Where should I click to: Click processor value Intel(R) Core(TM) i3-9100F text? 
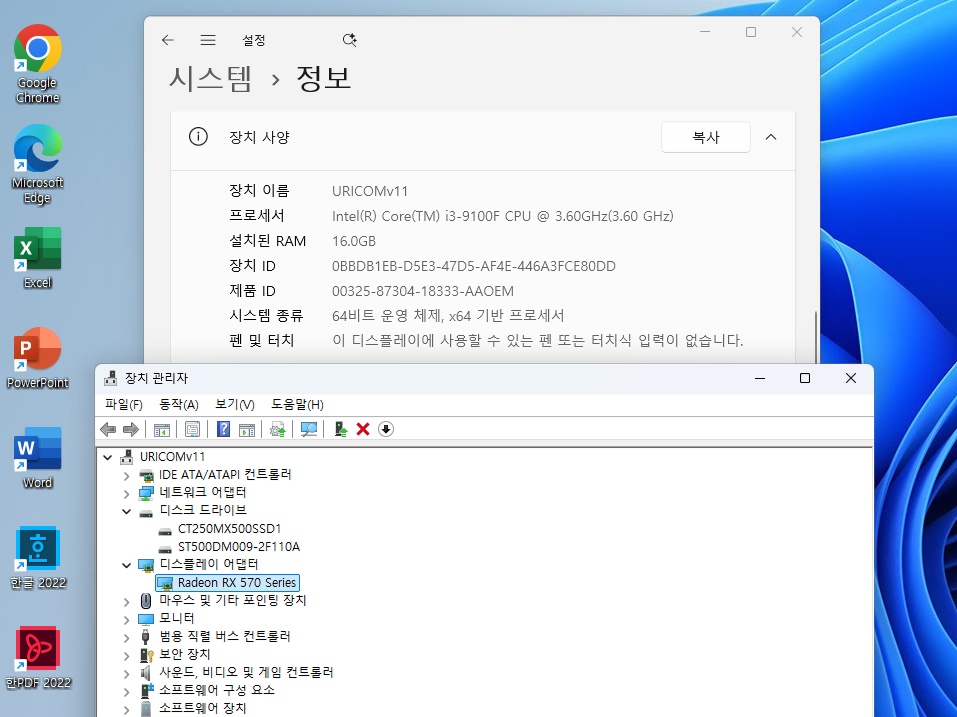click(502, 216)
